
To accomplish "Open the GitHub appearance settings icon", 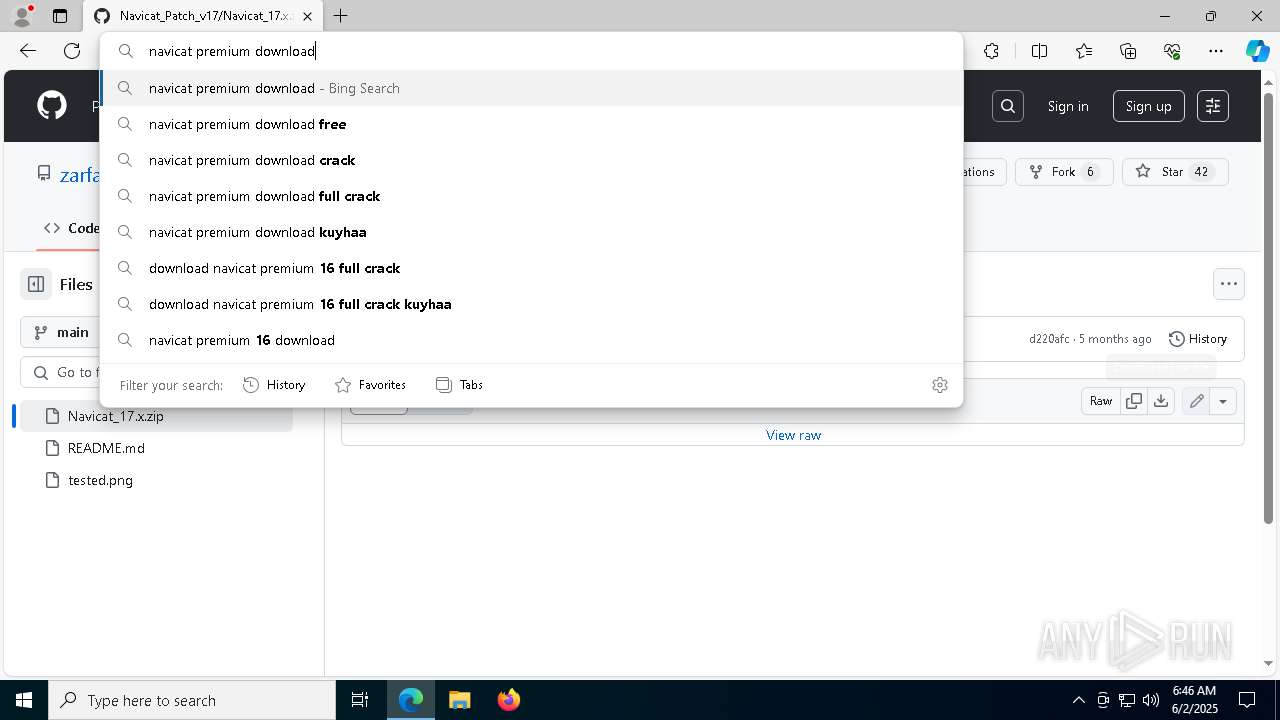I will tap(1213, 106).
